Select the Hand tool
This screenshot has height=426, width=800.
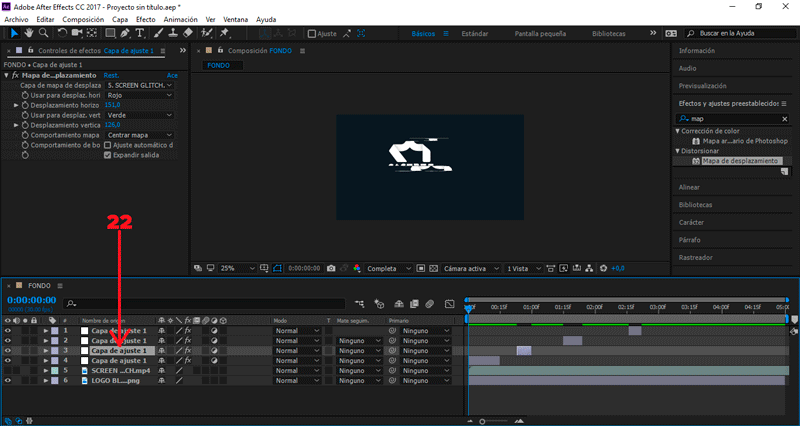(x=28, y=33)
